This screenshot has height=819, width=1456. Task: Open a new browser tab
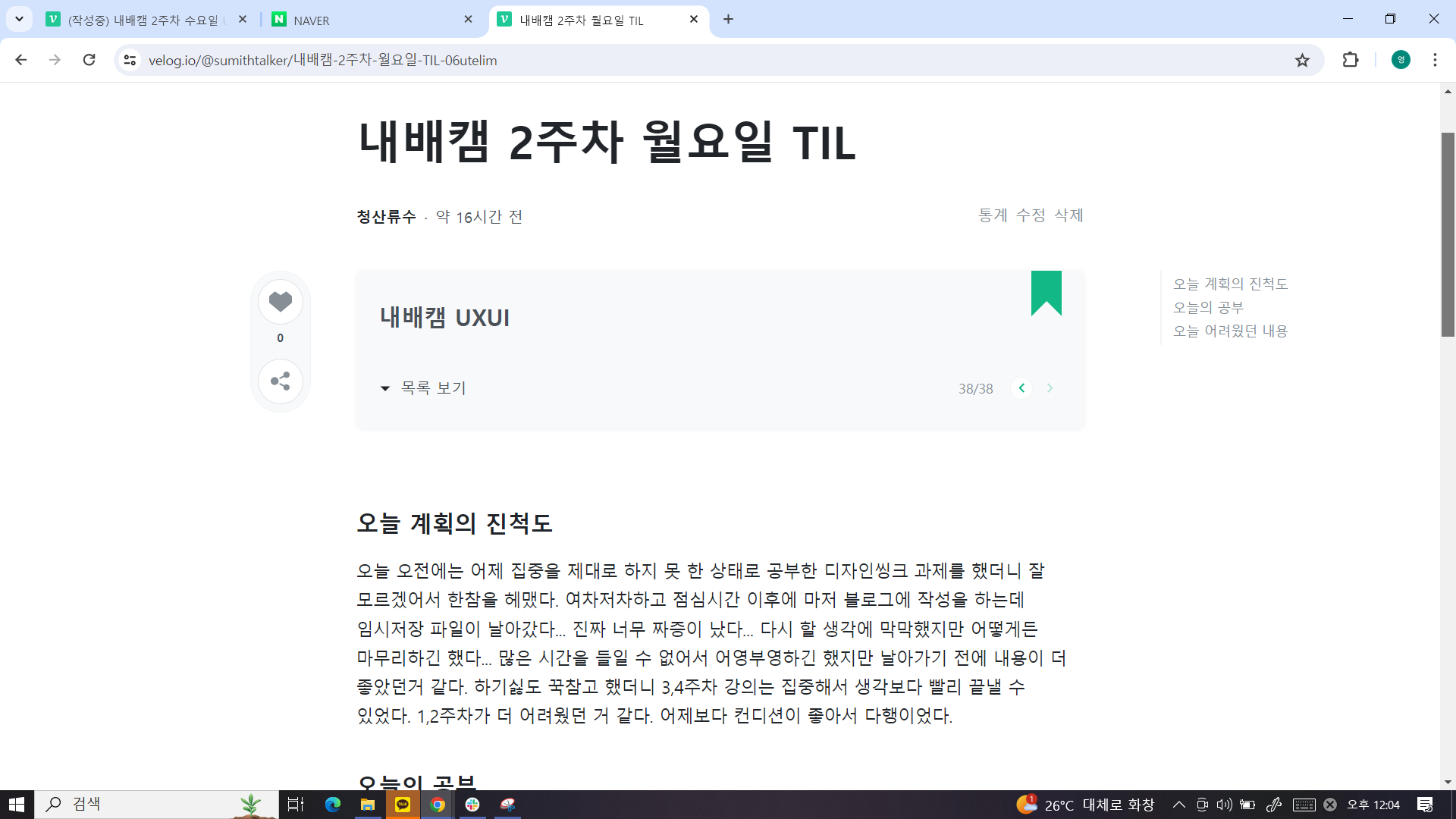728,20
